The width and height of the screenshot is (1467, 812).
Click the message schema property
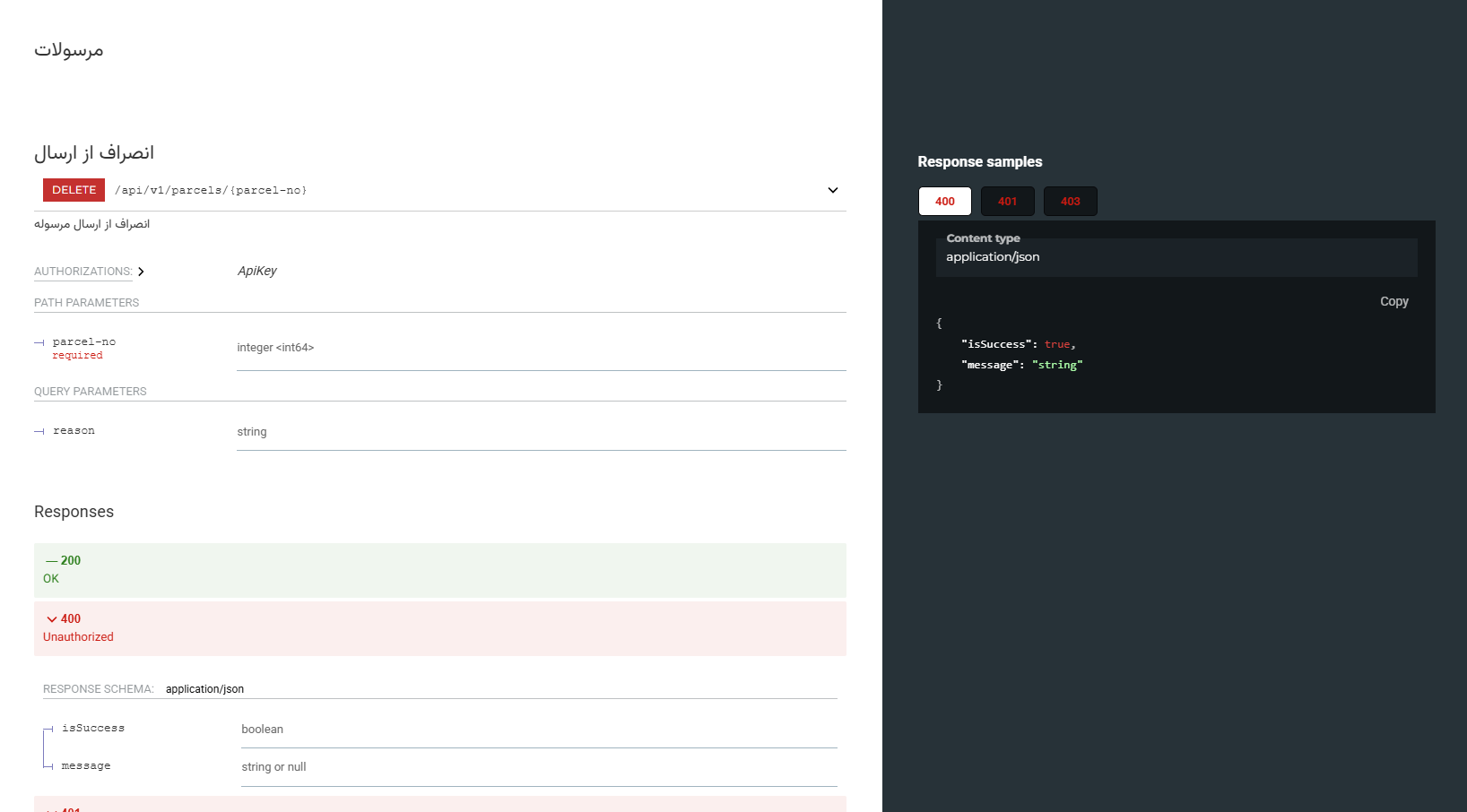click(86, 765)
